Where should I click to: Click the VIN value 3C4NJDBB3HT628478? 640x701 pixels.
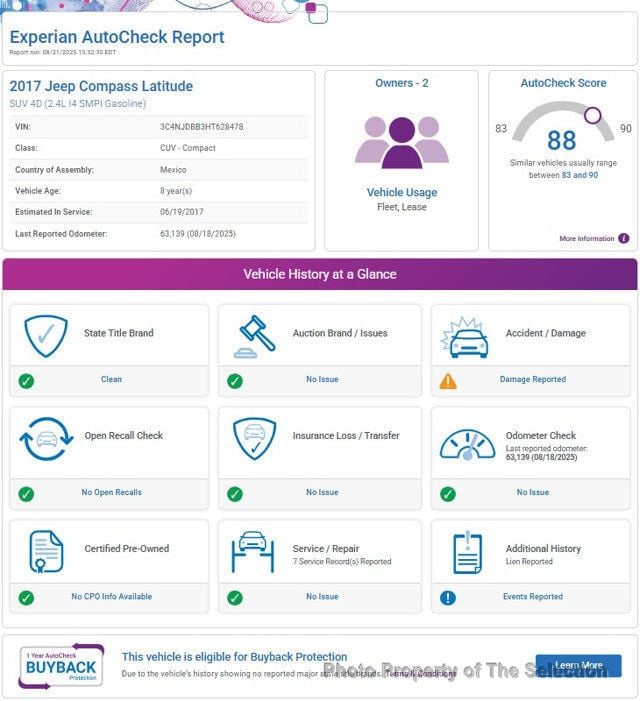[x=202, y=127]
